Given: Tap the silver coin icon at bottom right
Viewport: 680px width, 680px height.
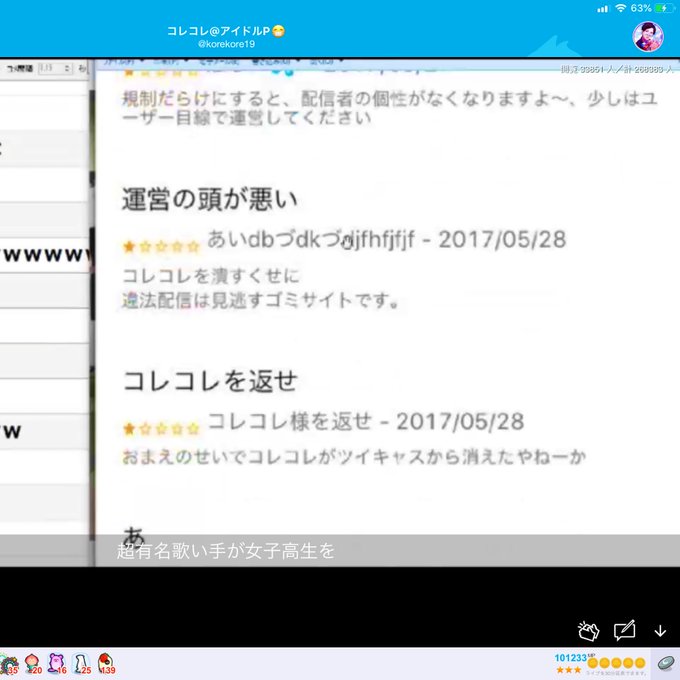Looking at the screenshot, I should [x=666, y=664].
